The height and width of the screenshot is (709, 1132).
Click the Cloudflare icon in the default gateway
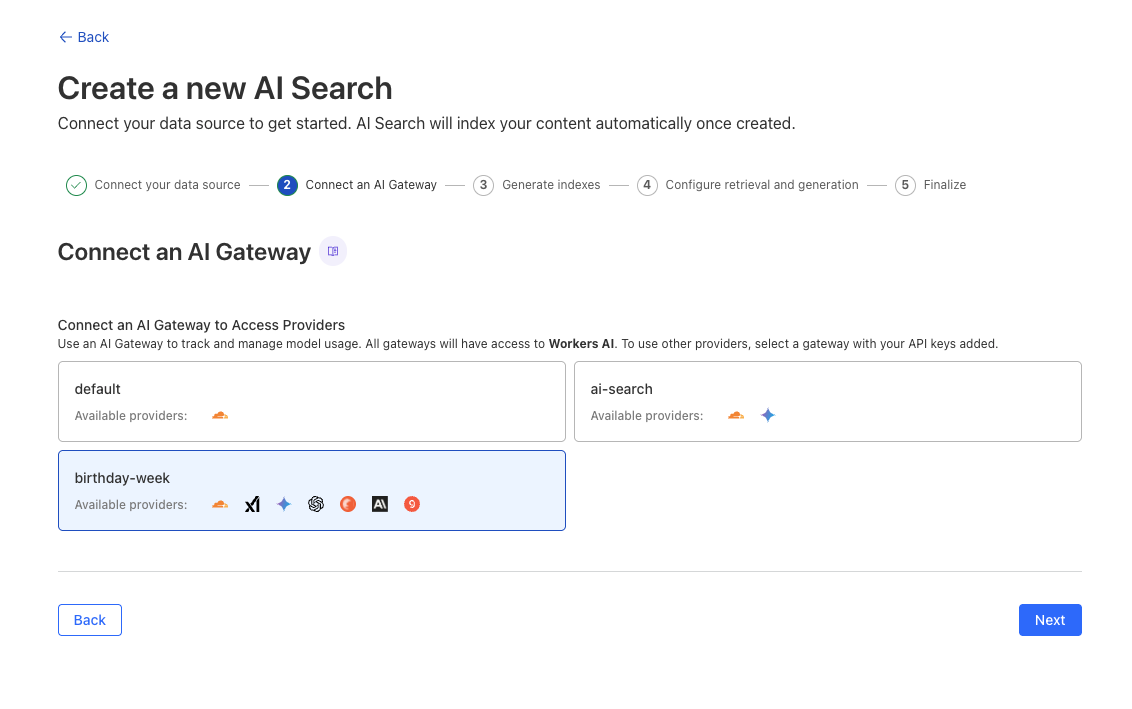pyautogui.click(x=220, y=415)
